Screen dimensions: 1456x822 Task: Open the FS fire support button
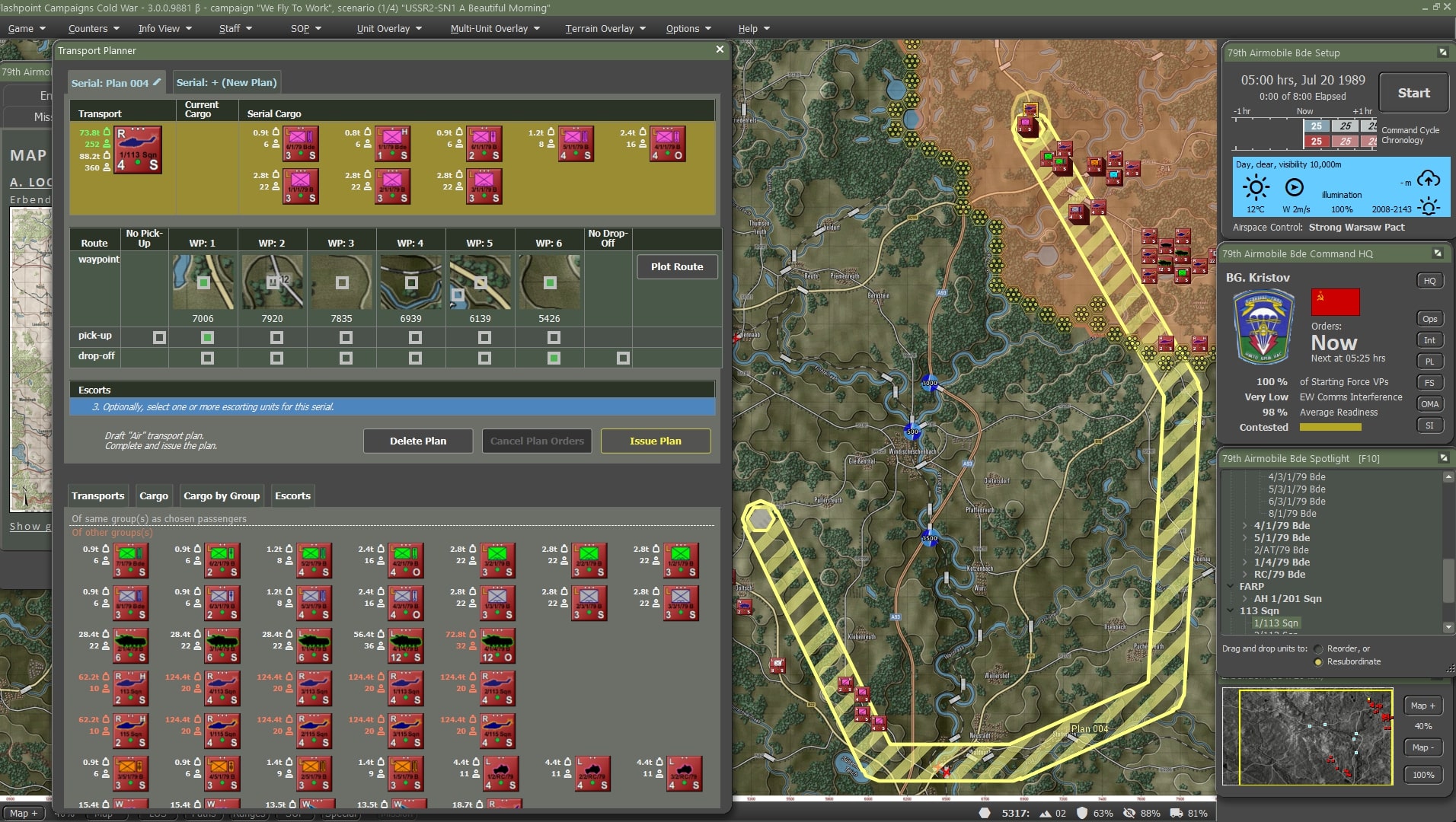tap(1429, 383)
